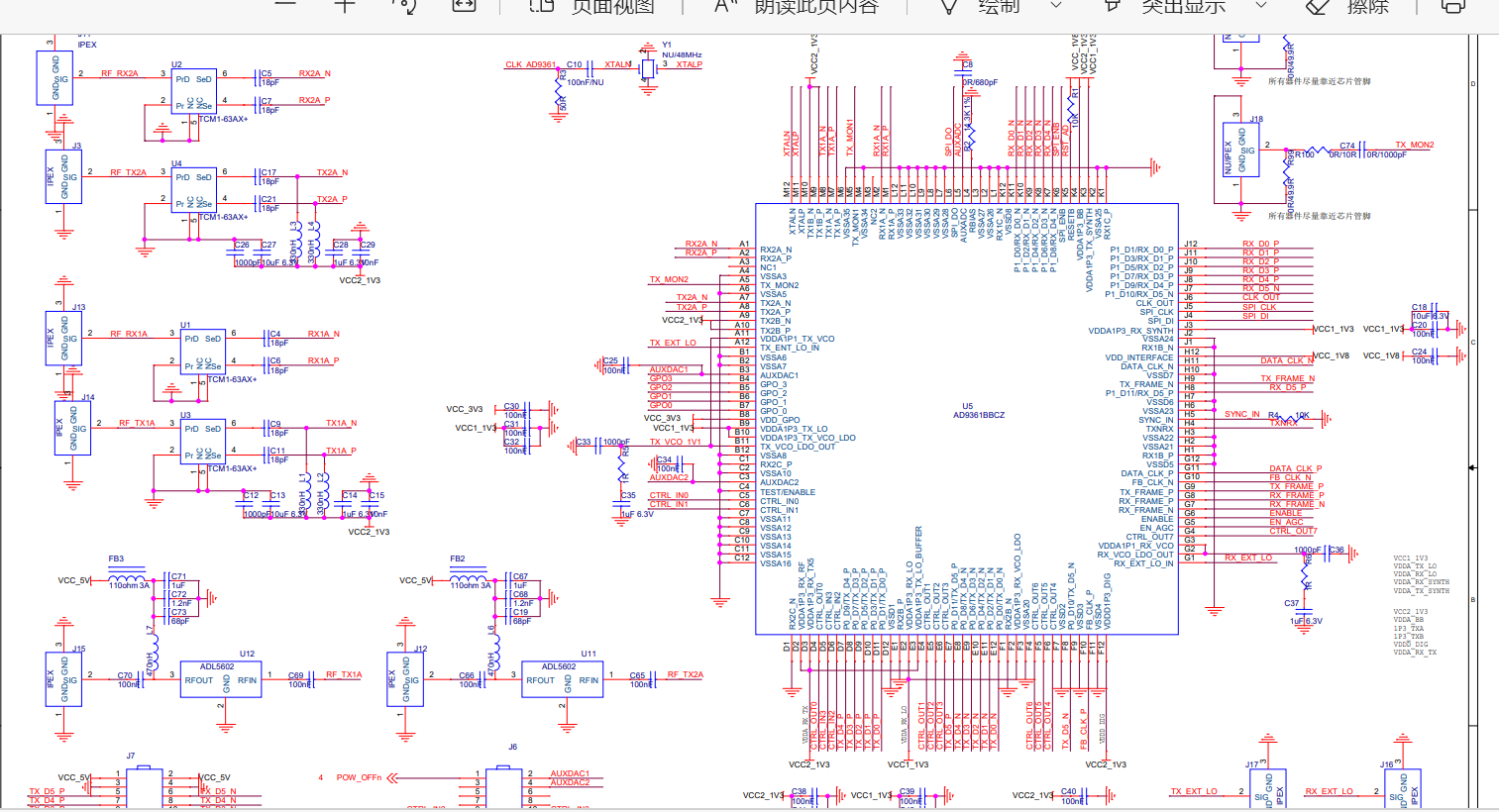Click the U5 designator inside the chip

967,406
